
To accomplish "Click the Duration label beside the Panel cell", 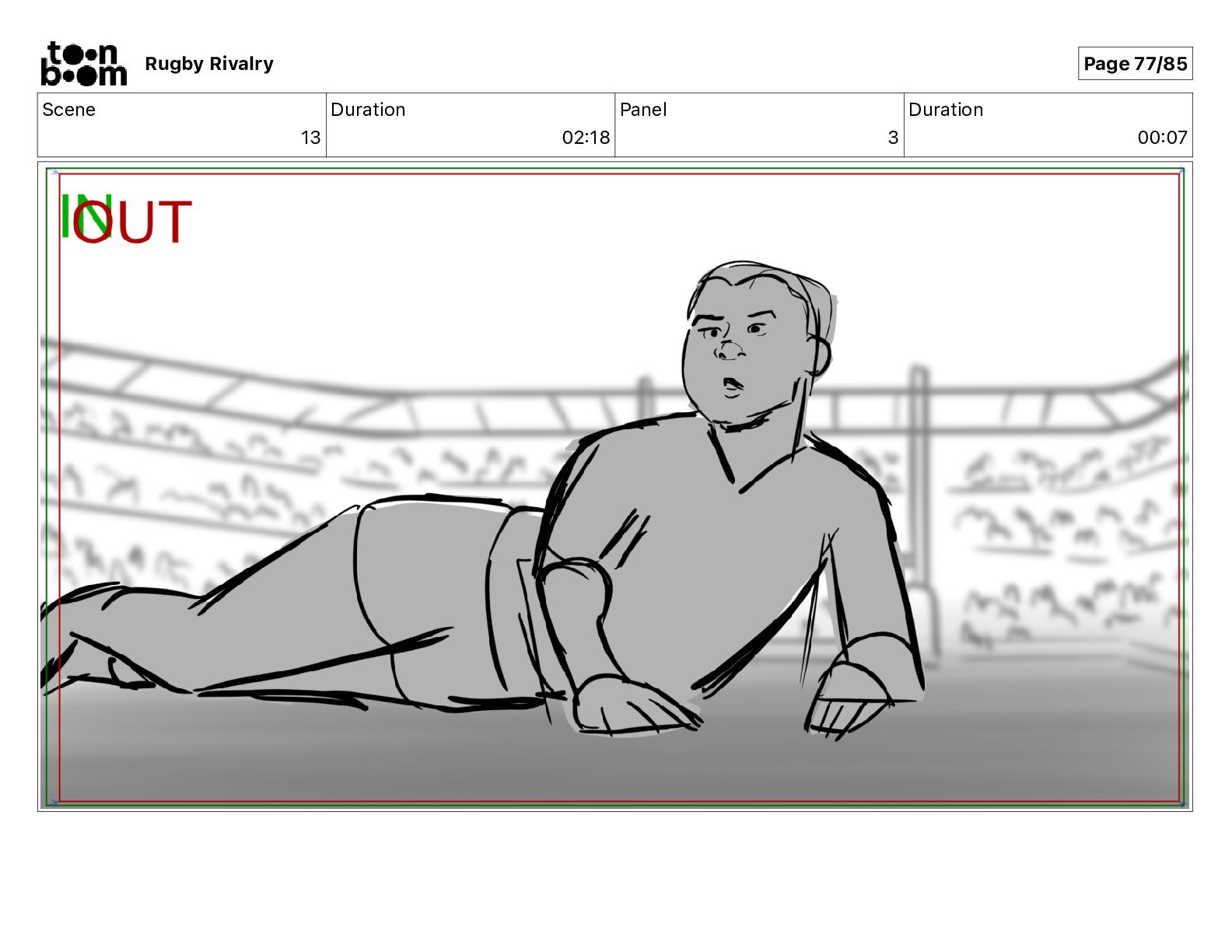I will [946, 110].
